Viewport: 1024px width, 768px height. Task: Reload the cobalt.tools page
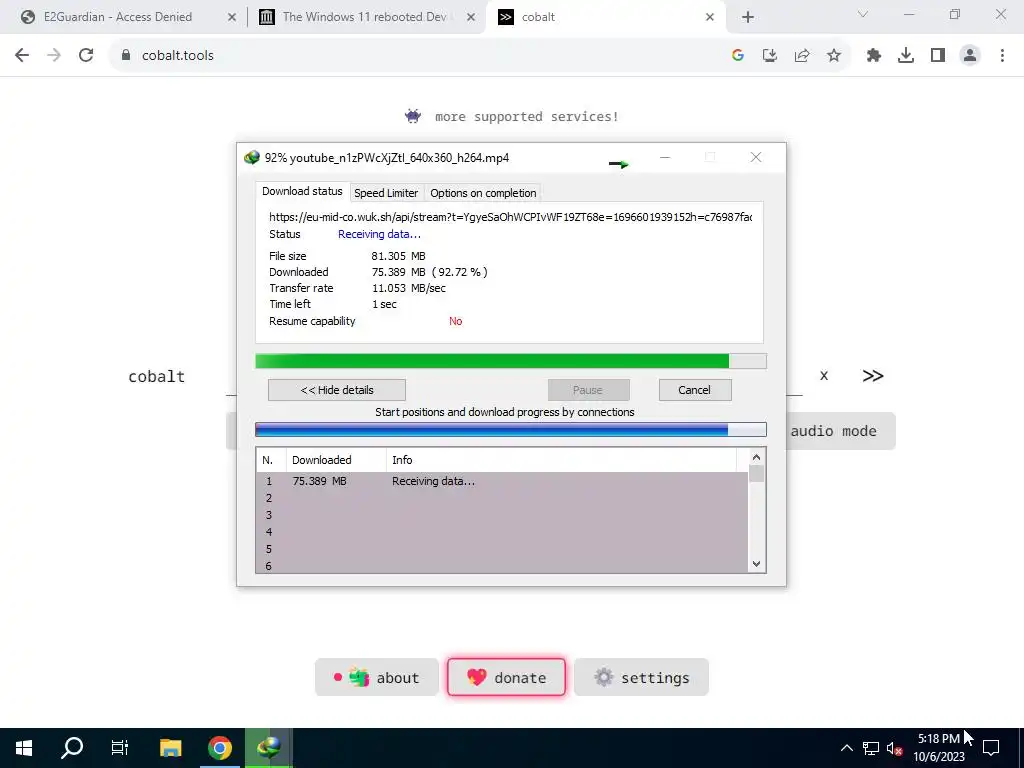pos(86,56)
